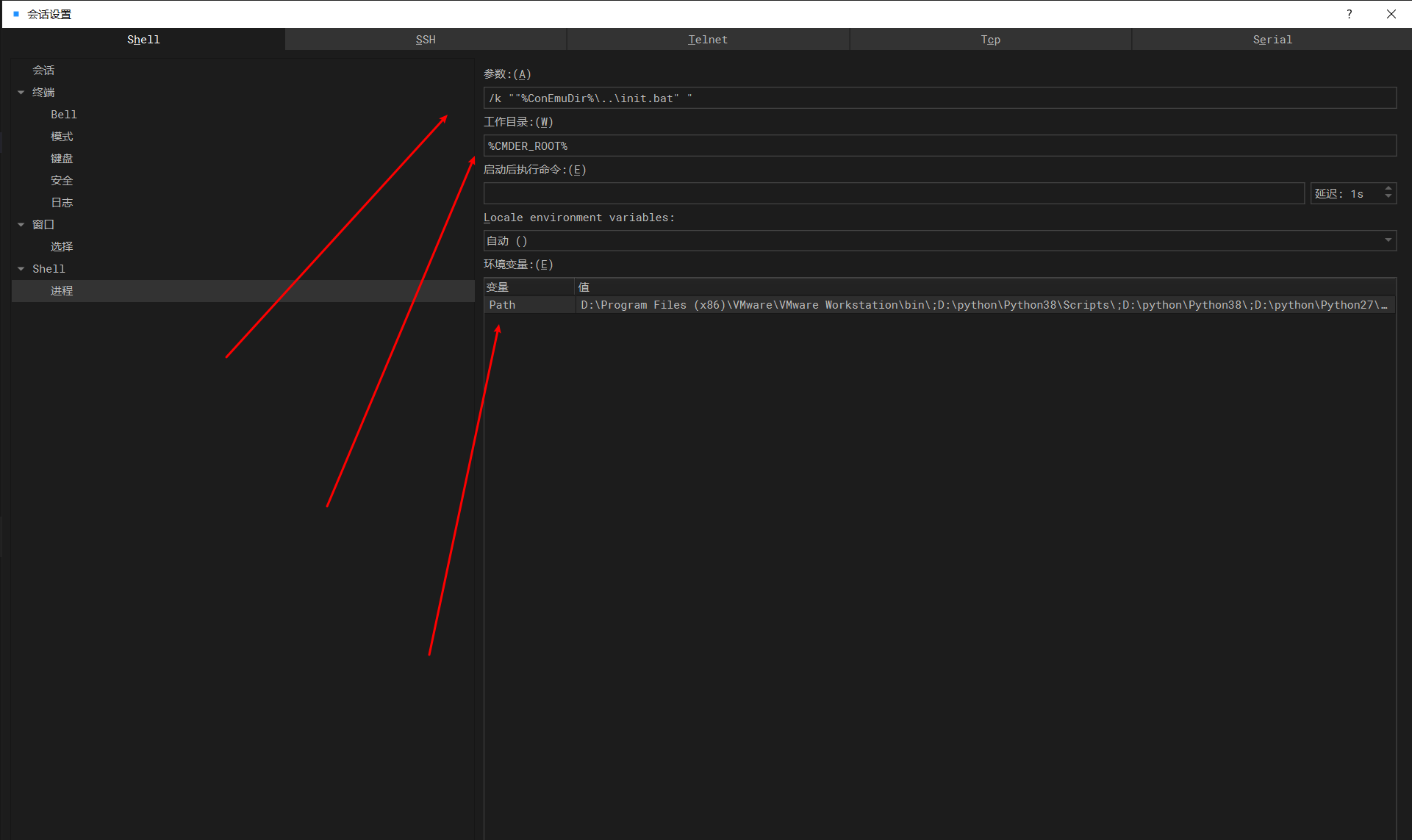
Task: Click the 工作目录 working directory field
Action: pos(939,146)
